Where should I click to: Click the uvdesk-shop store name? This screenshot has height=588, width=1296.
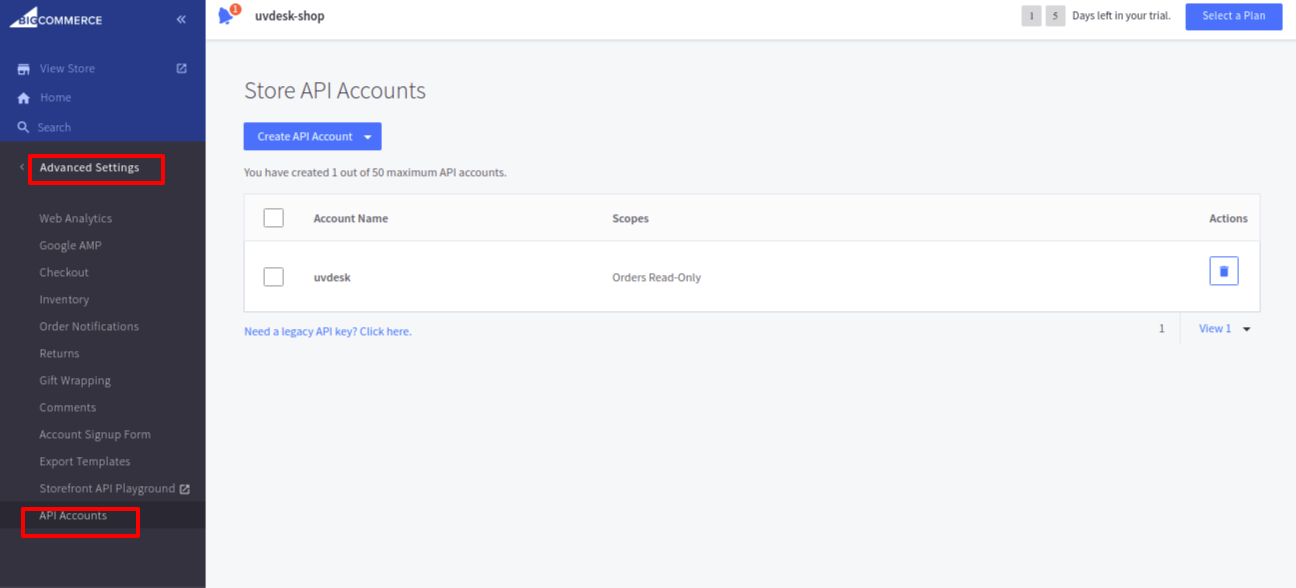coord(290,16)
